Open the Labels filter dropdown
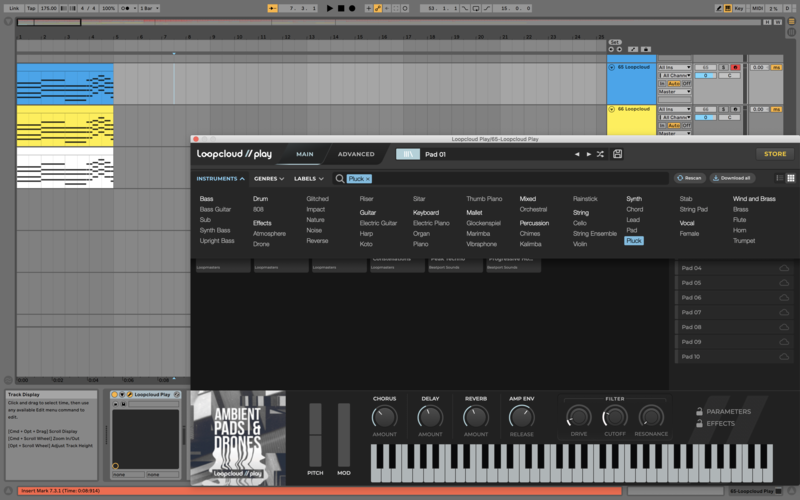Screen dimensions: 800x500 click(308, 178)
